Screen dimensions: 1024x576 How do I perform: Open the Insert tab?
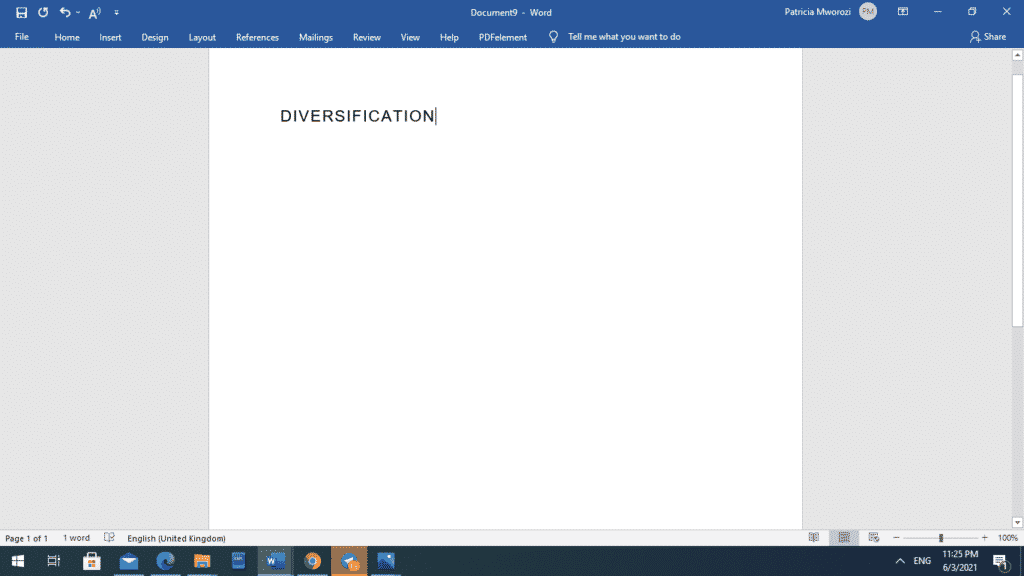(110, 37)
